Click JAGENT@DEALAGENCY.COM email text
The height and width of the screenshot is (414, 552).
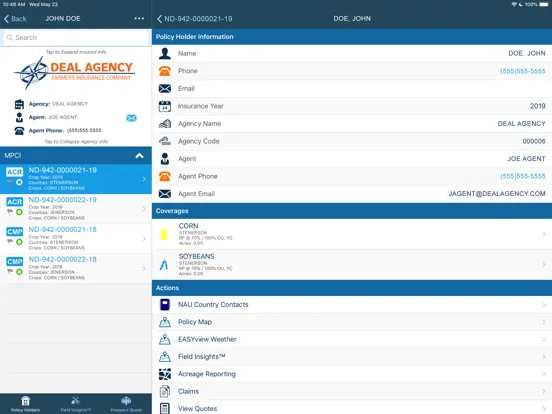[x=497, y=194]
